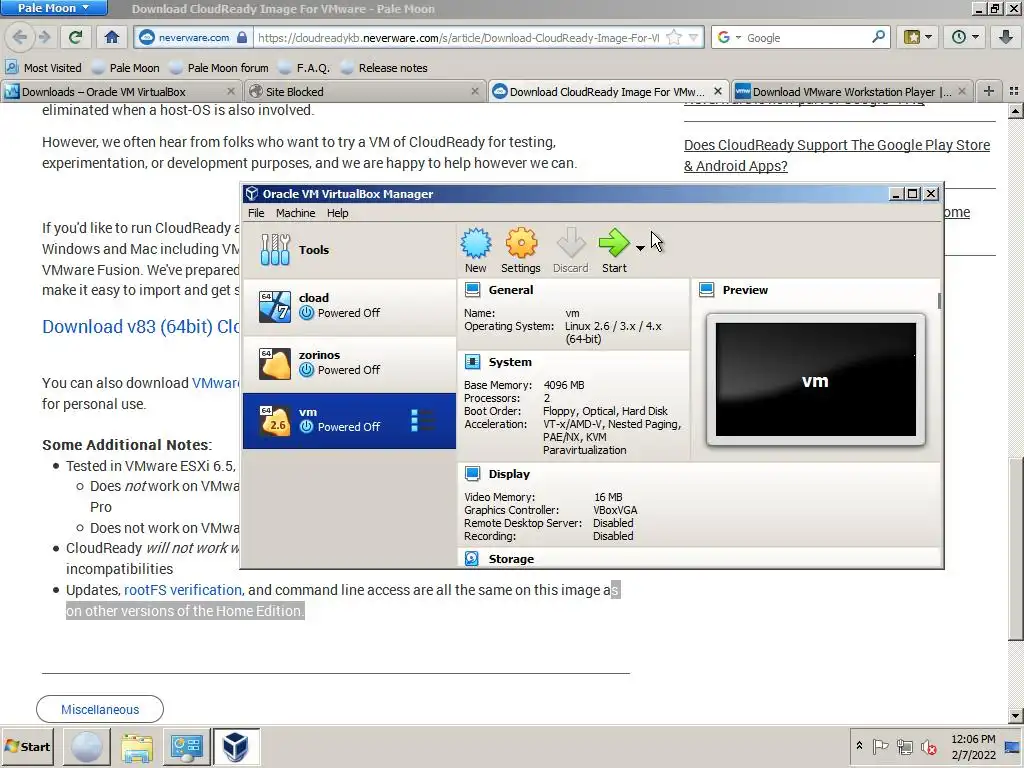Expand the Start button dropdown arrow
This screenshot has height=768, width=1024.
click(640, 248)
